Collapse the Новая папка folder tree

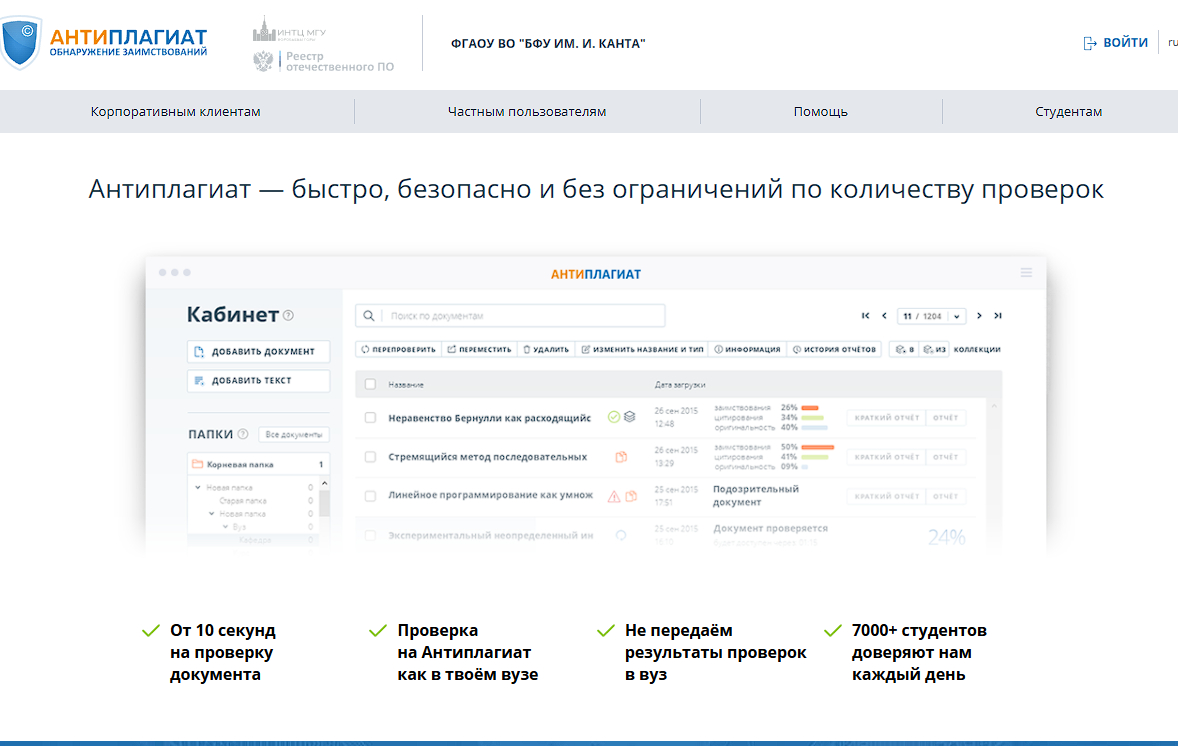(198, 488)
